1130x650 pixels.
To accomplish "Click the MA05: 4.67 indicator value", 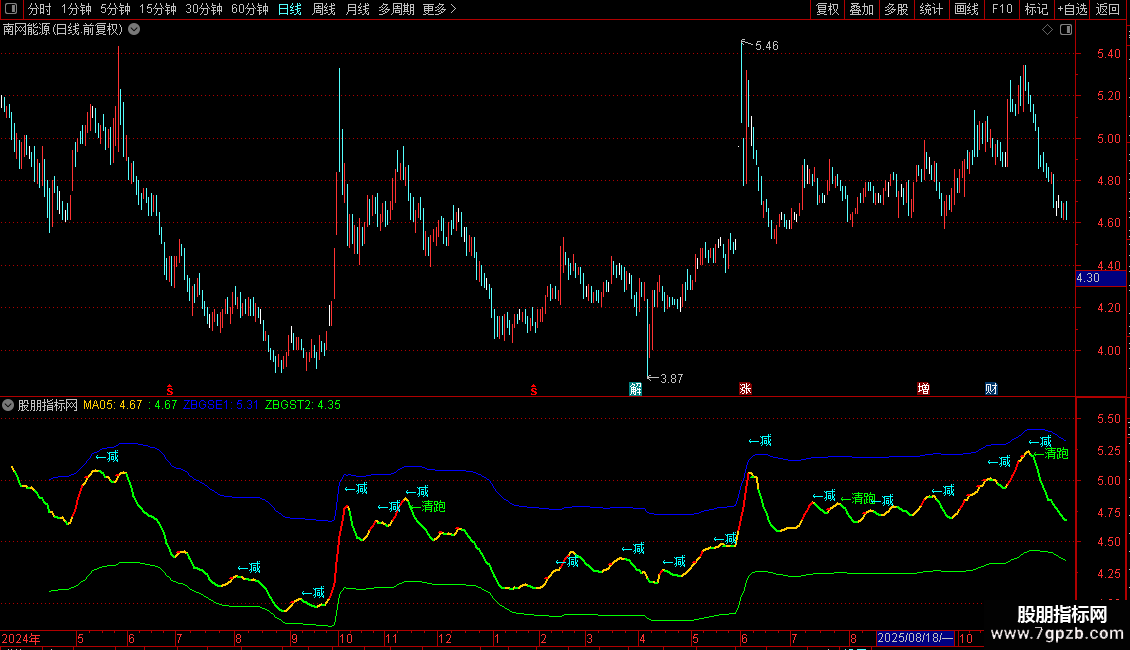I will (112, 405).
